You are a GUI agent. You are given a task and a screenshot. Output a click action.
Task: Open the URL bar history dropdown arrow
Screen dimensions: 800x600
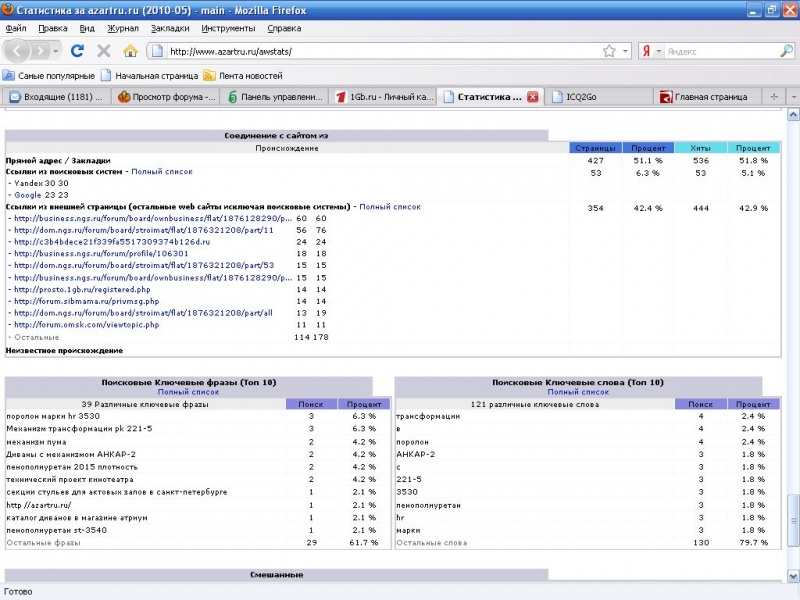point(626,50)
